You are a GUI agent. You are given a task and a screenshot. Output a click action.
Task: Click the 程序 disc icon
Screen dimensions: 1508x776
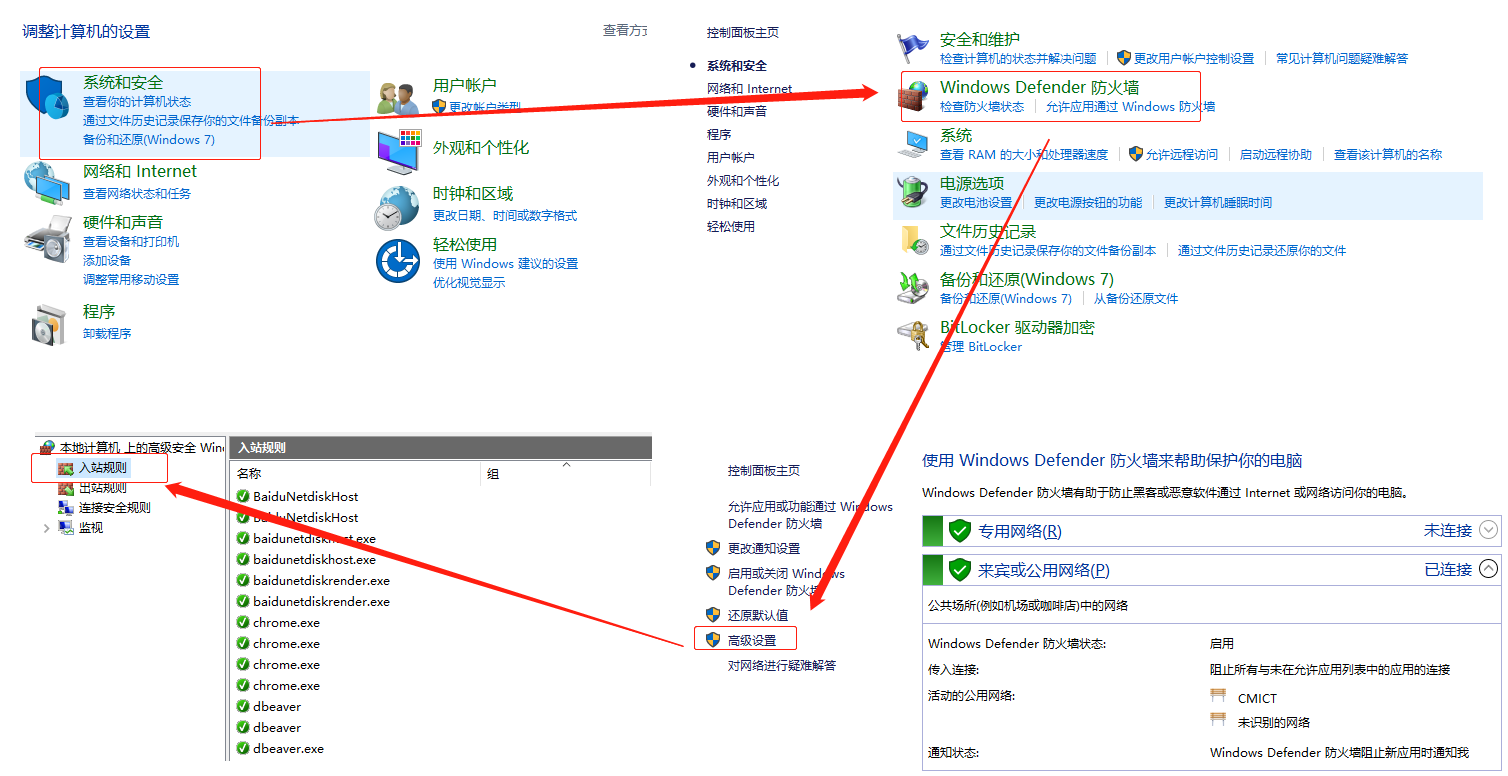tap(48, 324)
